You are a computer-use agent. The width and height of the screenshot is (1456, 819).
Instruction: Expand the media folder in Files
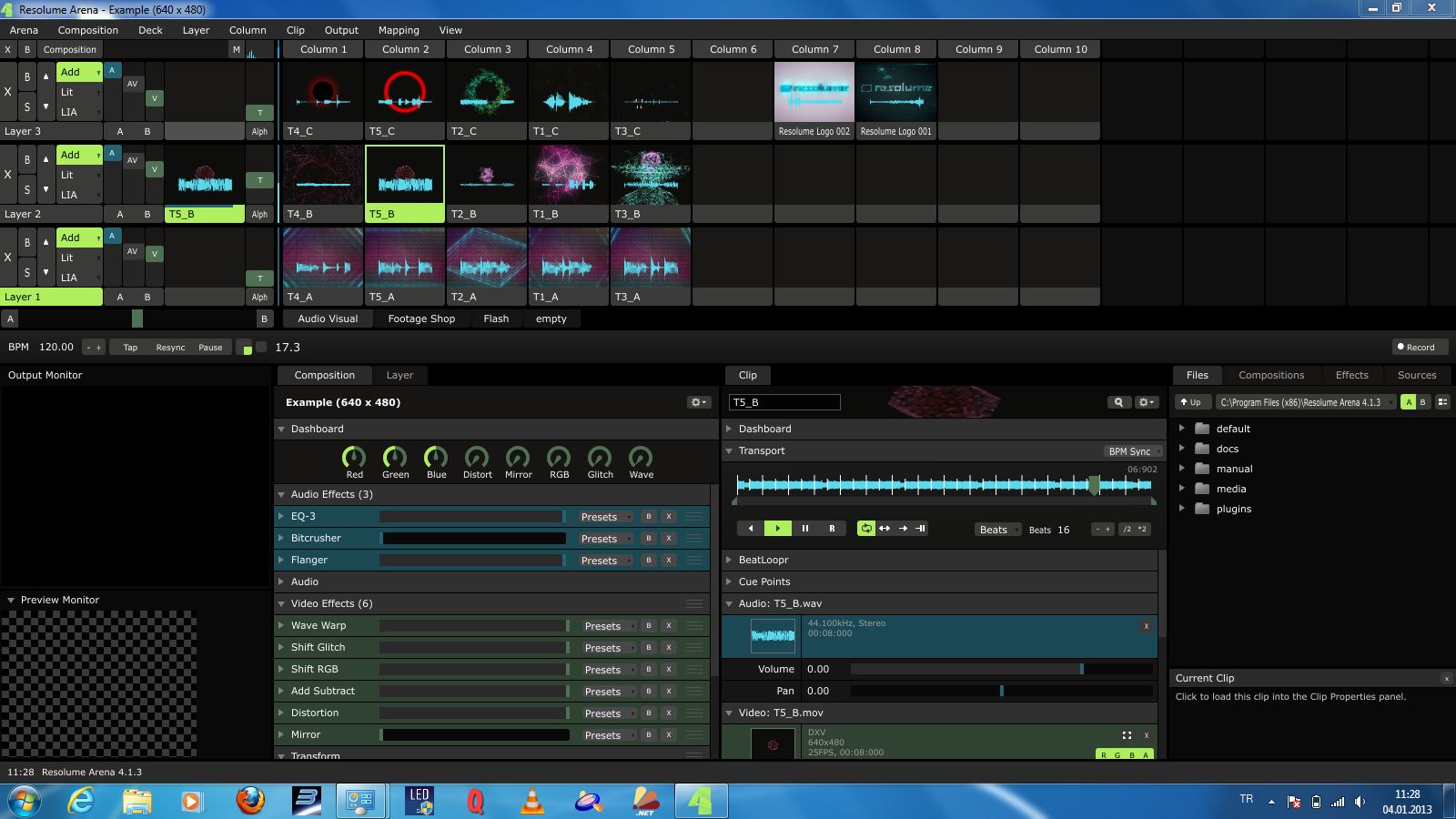1182,489
